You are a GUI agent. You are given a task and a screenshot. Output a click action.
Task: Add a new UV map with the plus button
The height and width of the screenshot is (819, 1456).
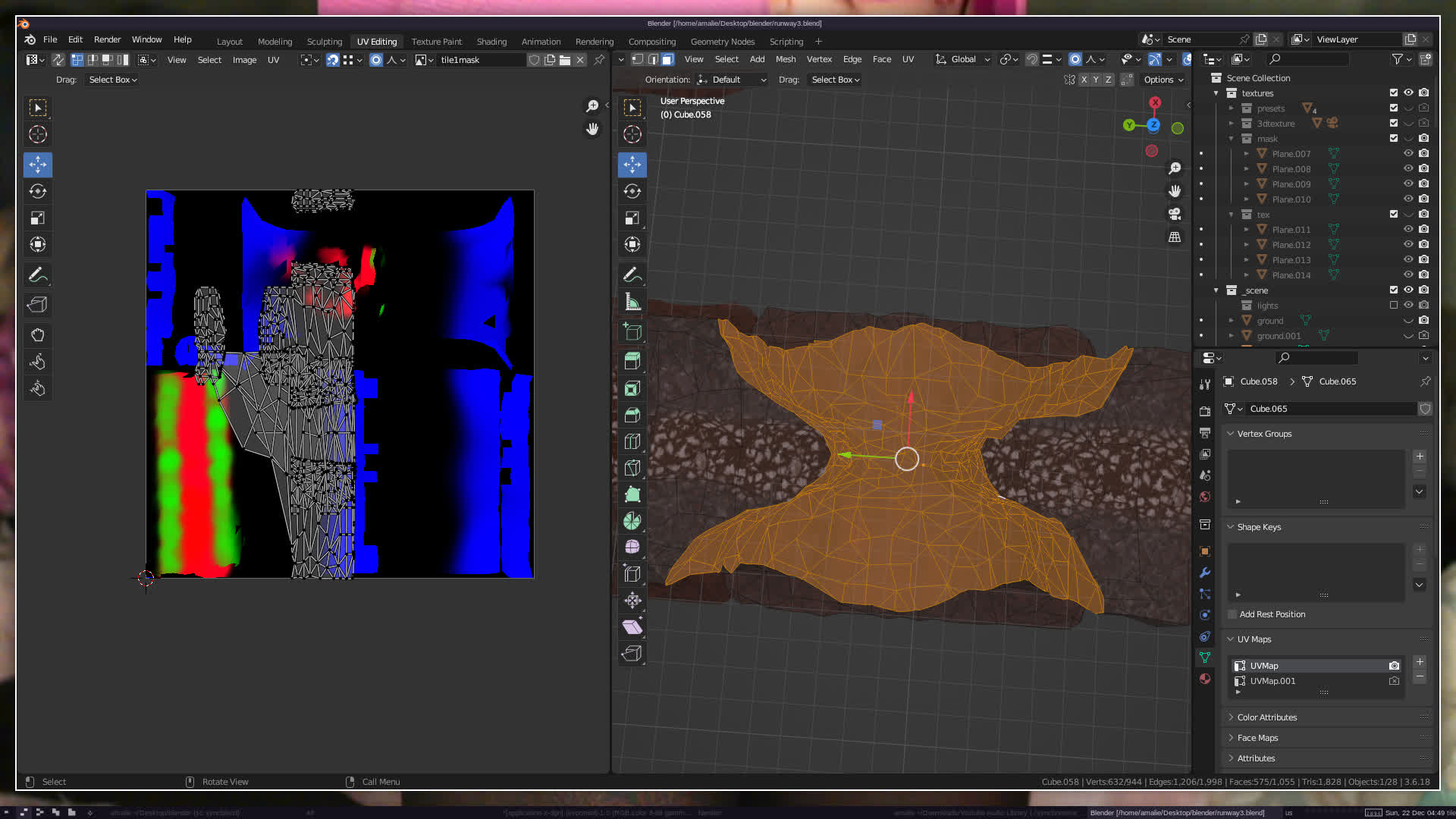tap(1420, 662)
